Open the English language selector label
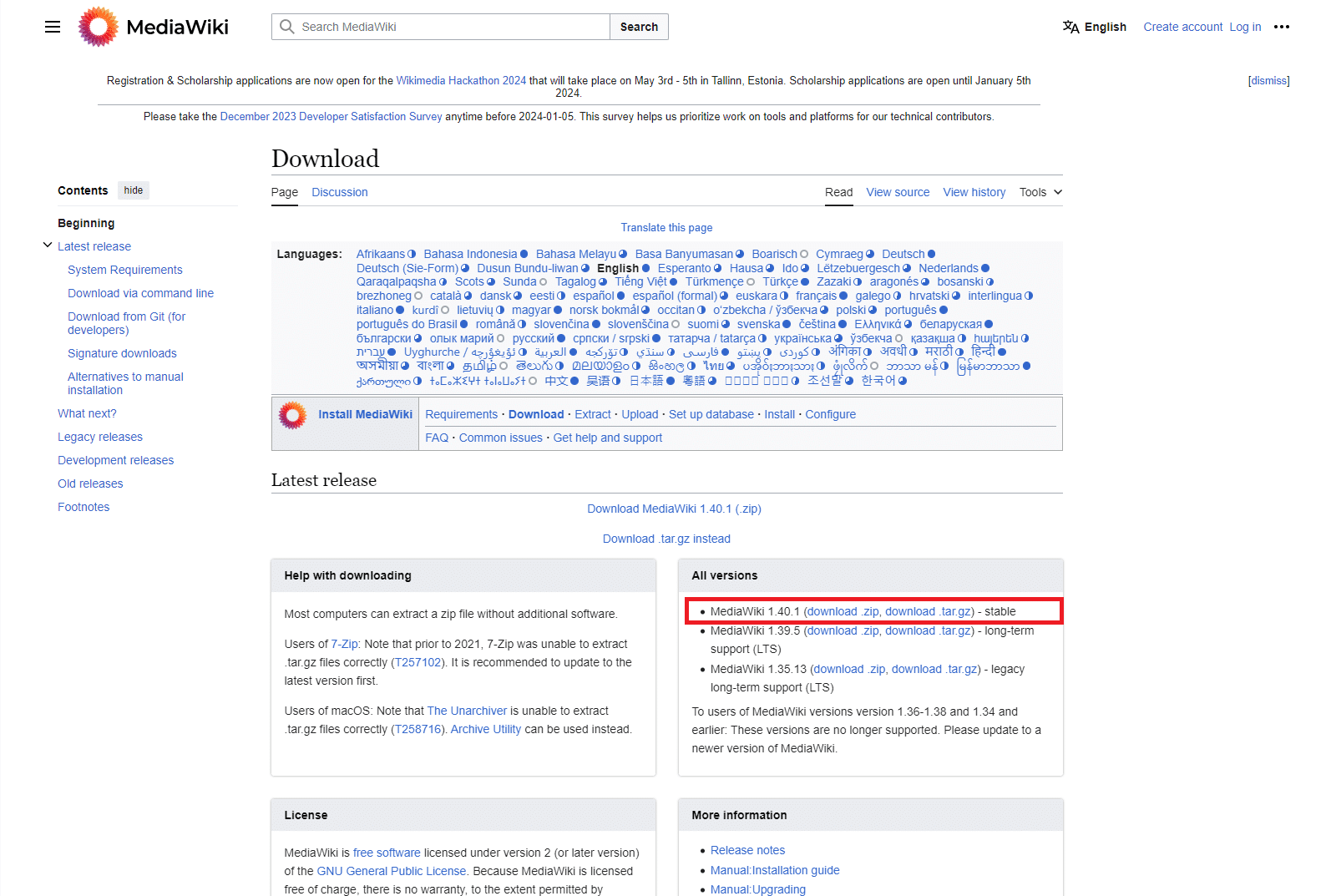Screen dimensions: 1326x896 pyautogui.click(x=1106, y=27)
